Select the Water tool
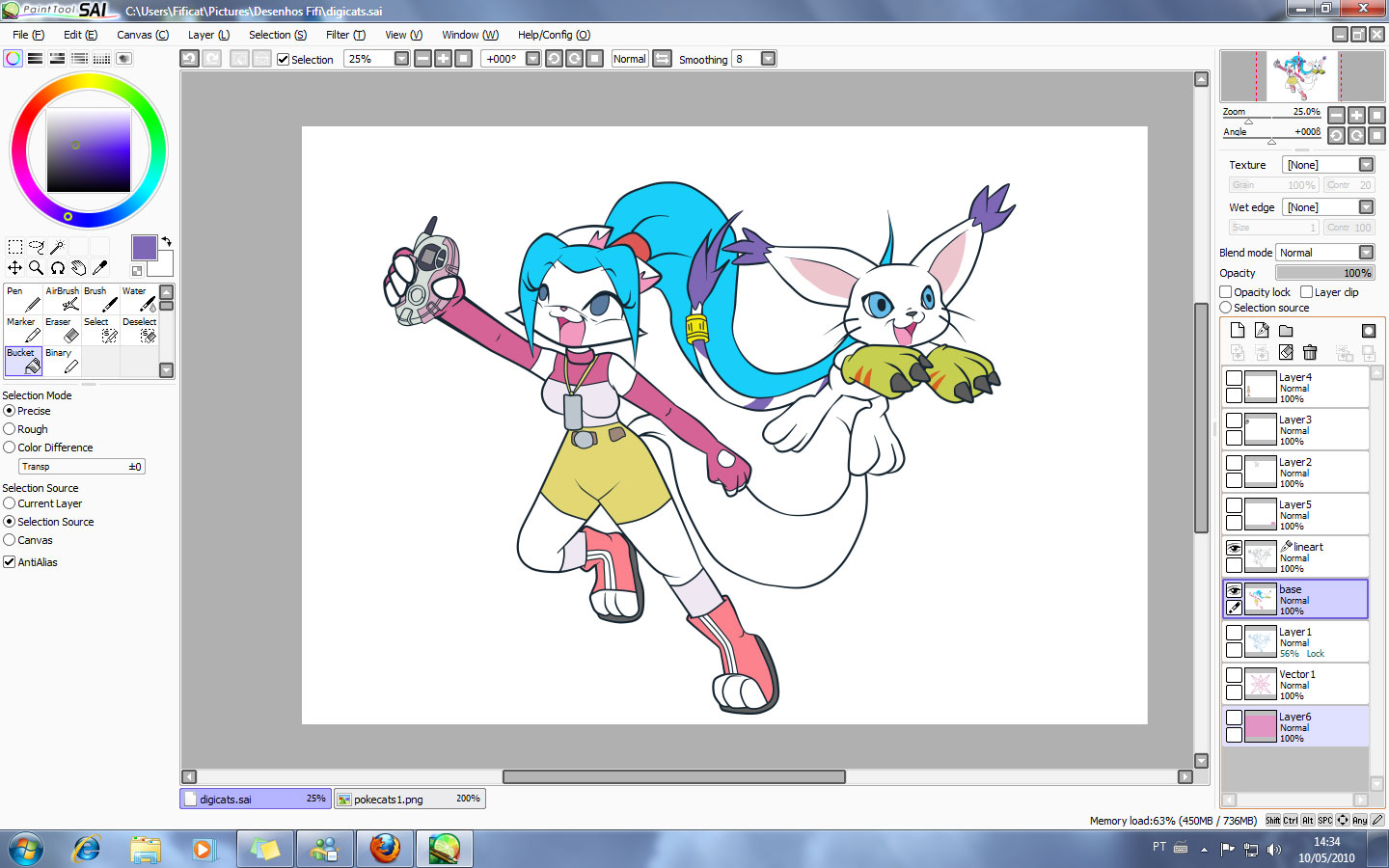 coord(139,299)
